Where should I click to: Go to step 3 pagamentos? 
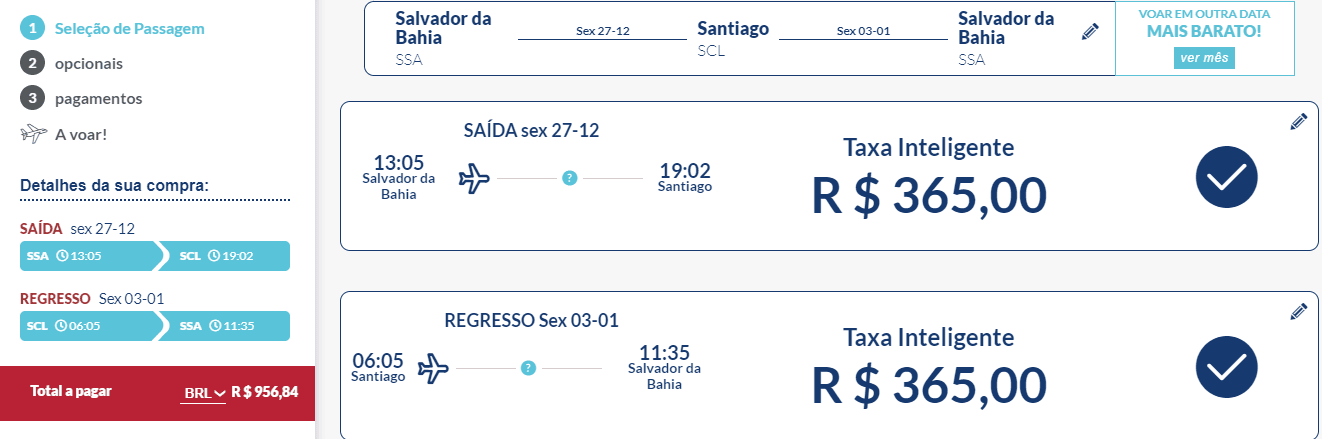[x=81, y=98]
